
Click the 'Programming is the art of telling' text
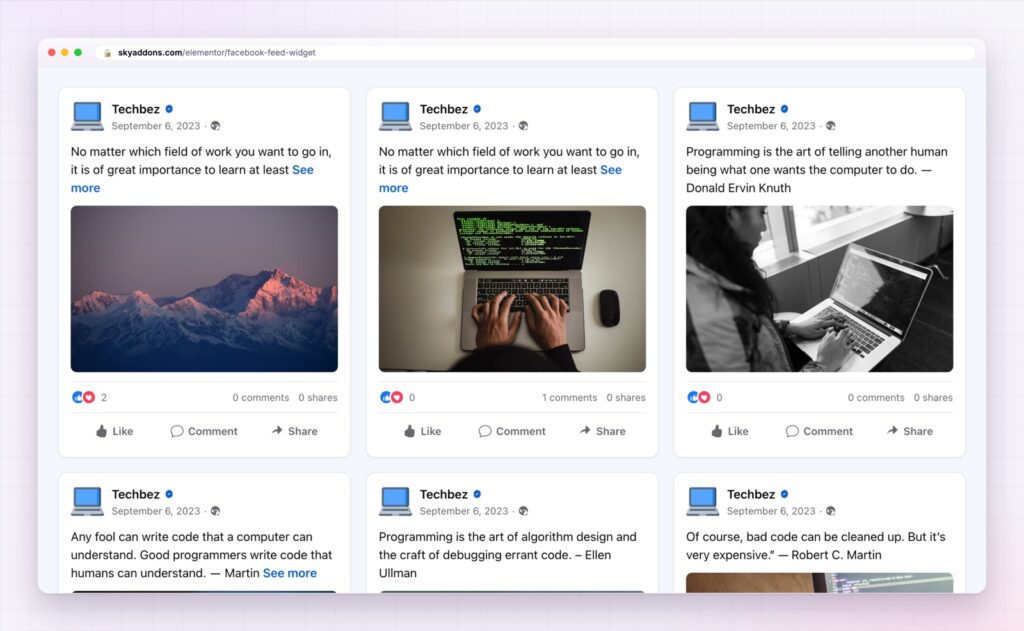click(817, 170)
